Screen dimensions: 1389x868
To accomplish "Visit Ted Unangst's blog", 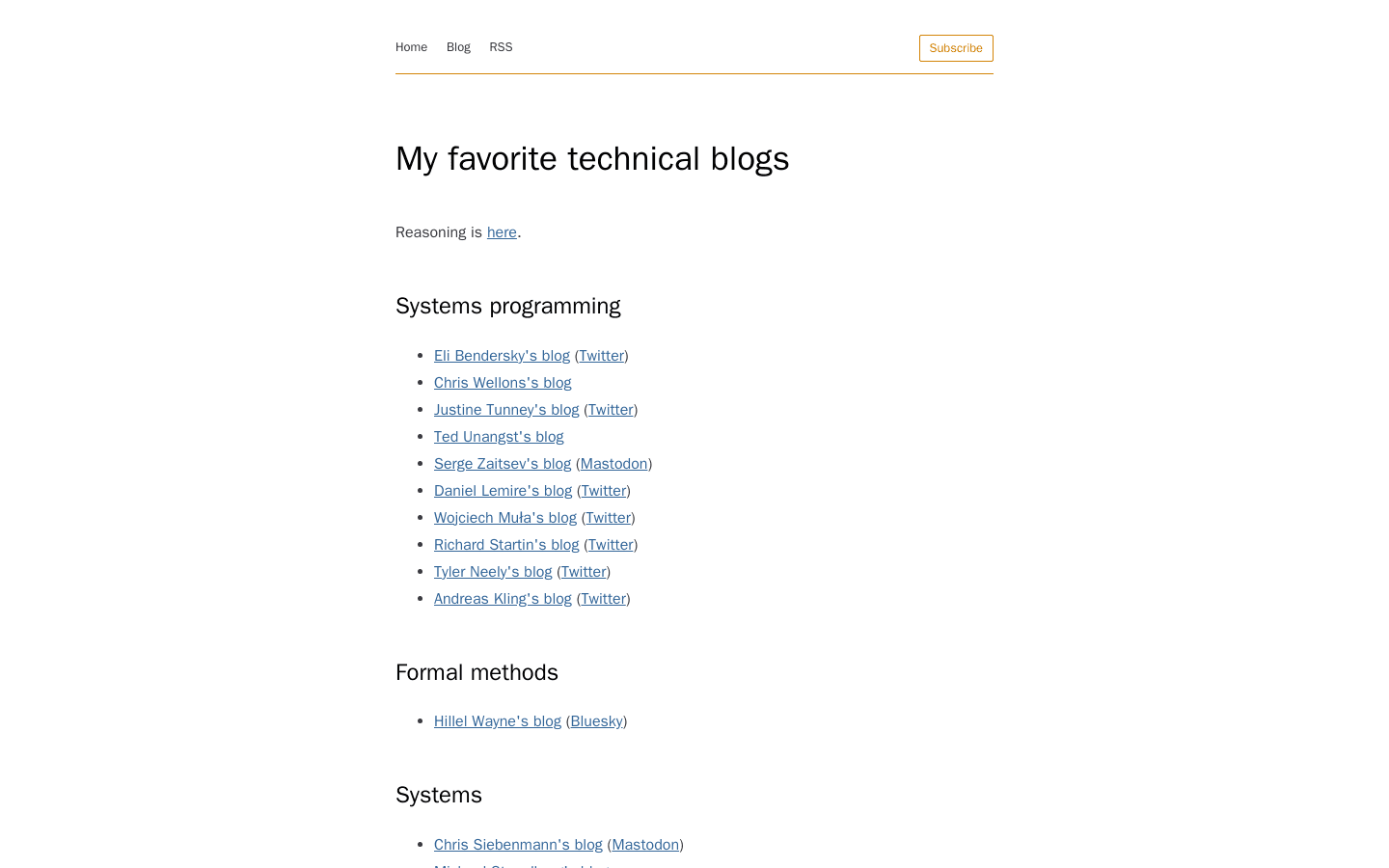I will point(499,437).
